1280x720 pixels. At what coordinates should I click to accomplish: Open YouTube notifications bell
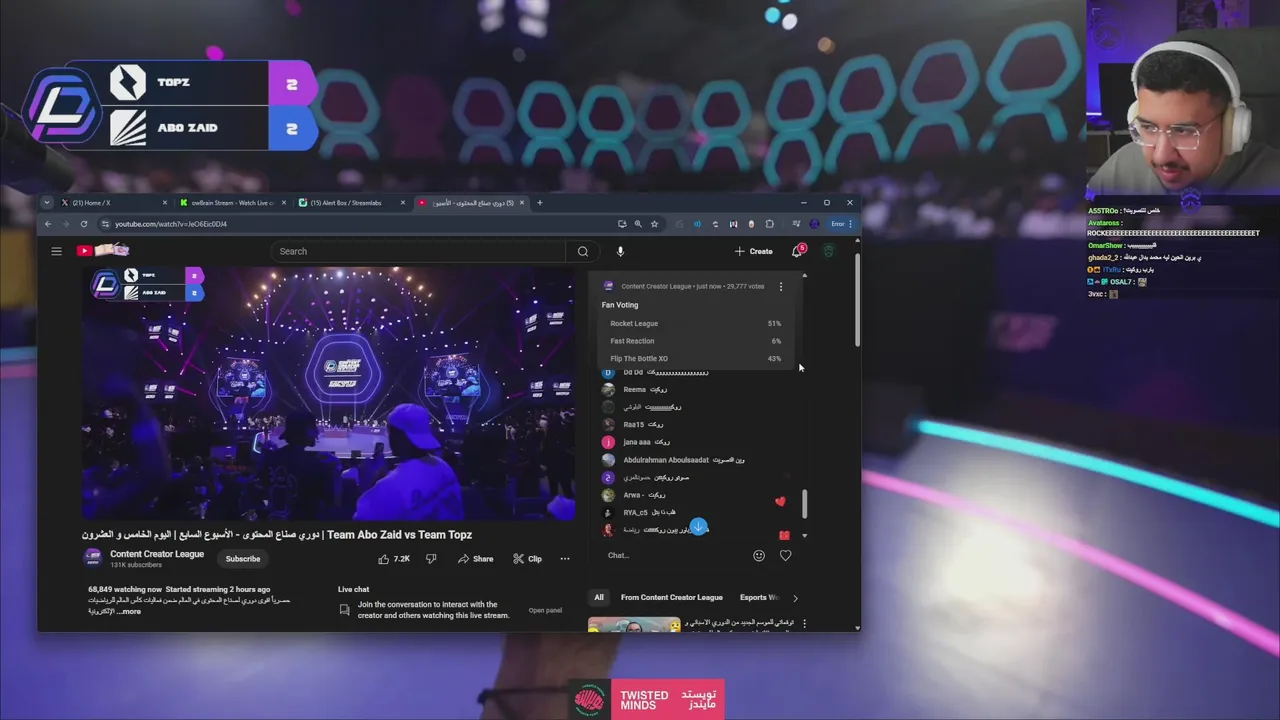point(797,250)
